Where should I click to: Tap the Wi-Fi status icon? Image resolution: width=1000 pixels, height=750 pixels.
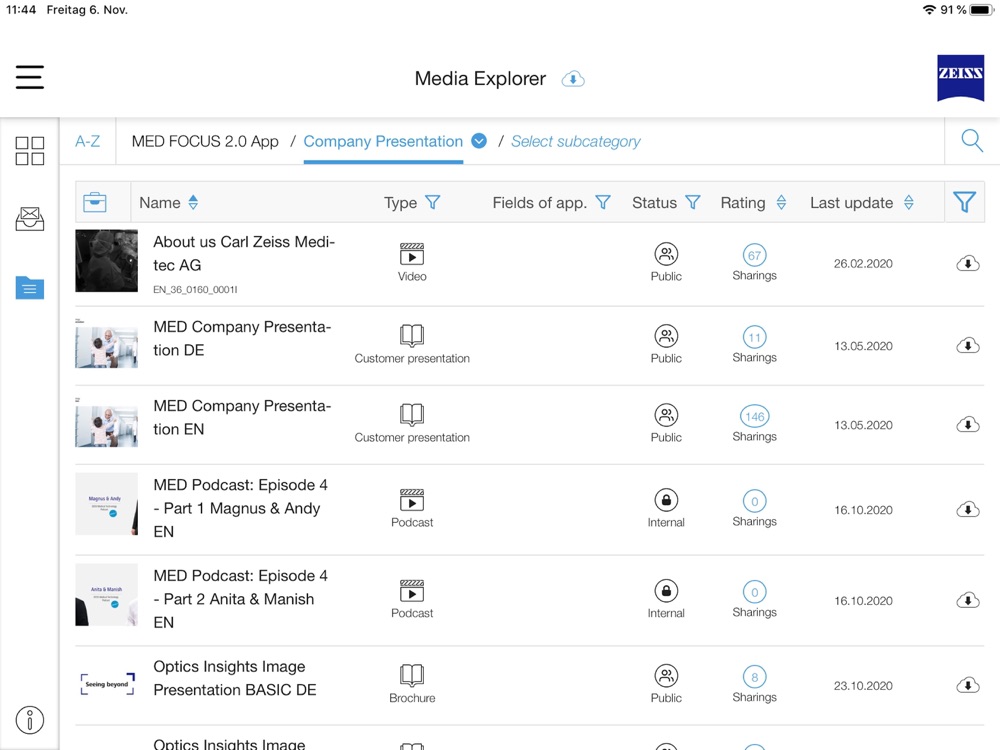coord(929,10)
